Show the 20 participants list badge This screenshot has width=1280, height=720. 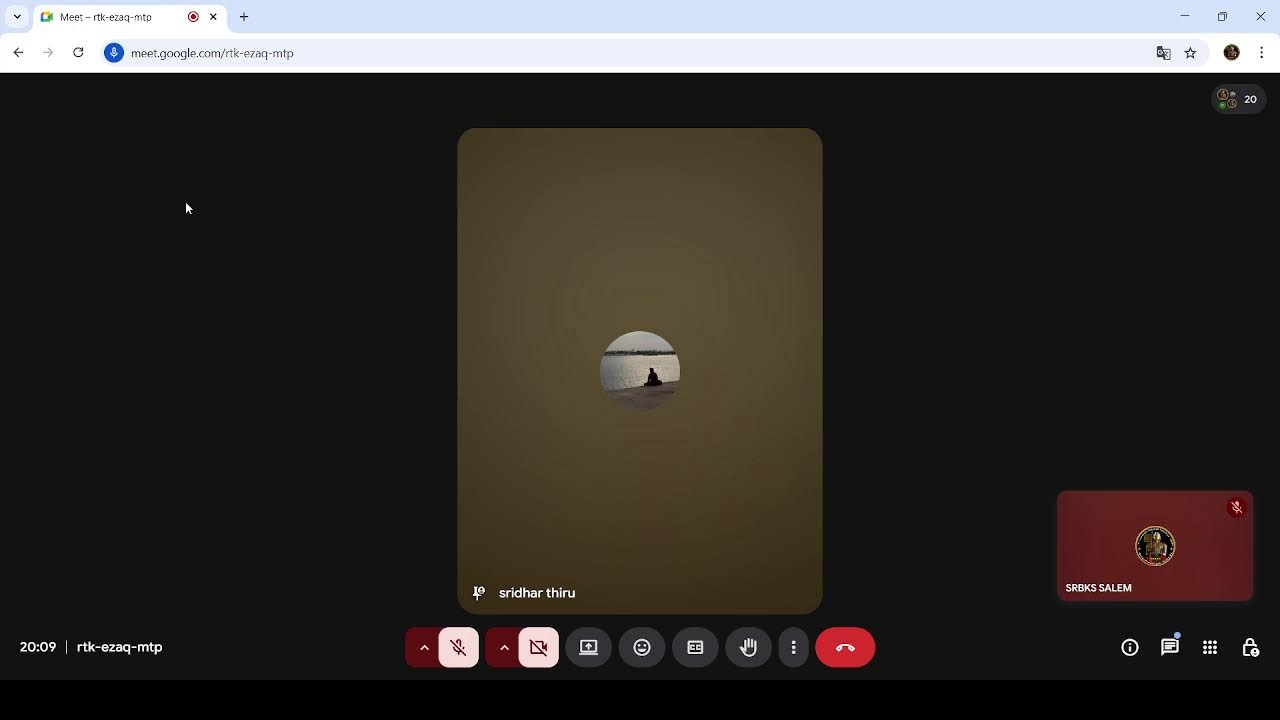click(1239, 99)
